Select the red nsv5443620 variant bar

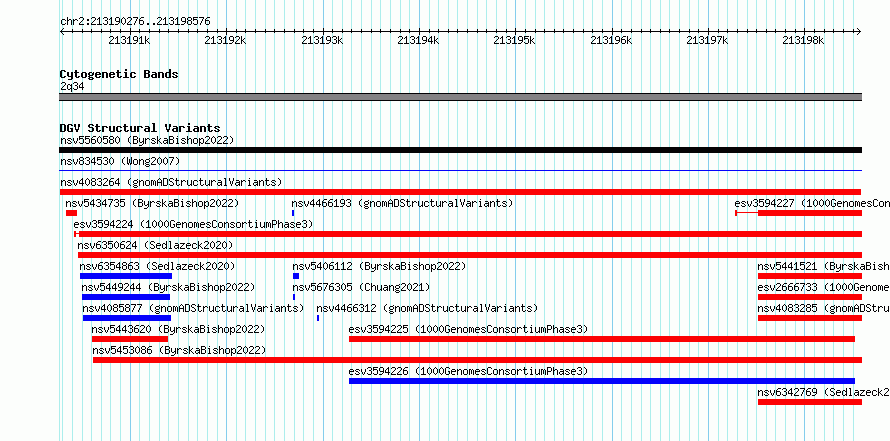coord(130,339)
